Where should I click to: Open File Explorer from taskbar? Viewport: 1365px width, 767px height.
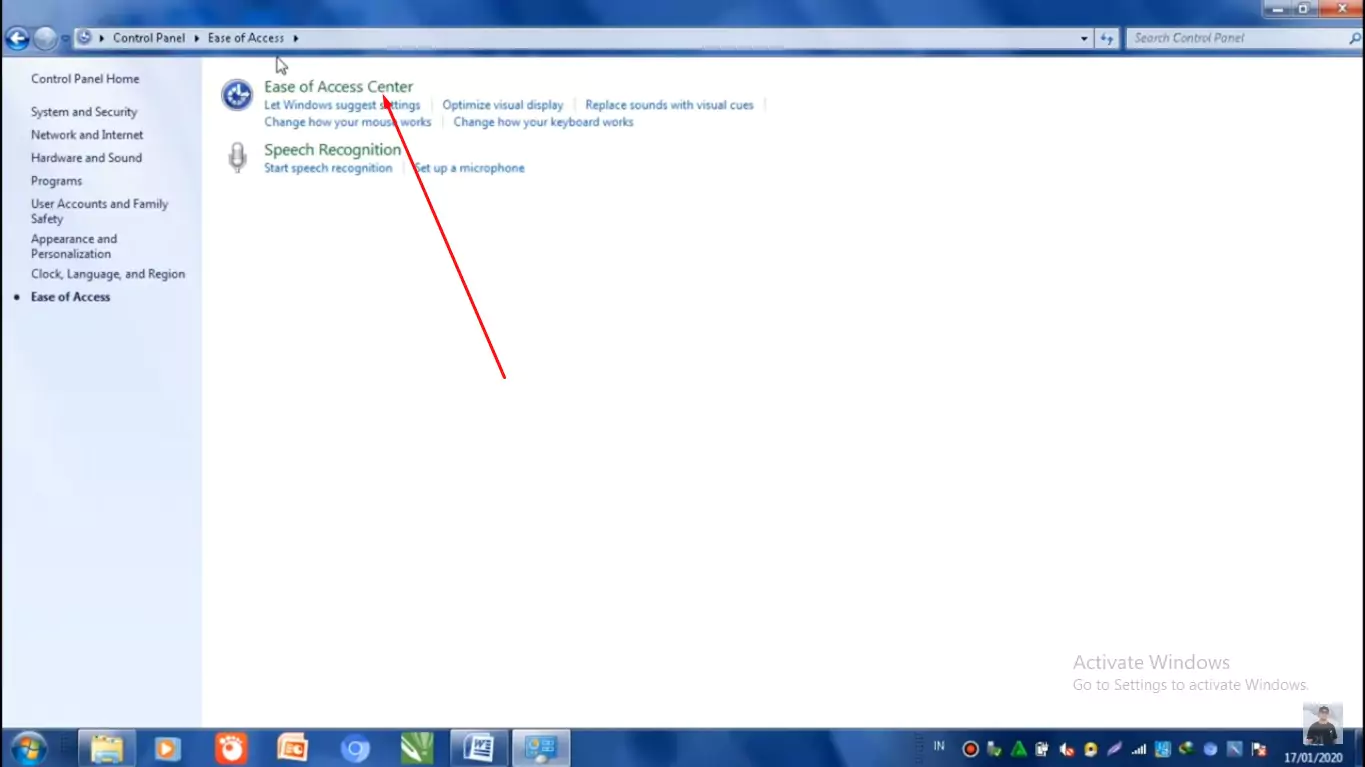[107, 748]
